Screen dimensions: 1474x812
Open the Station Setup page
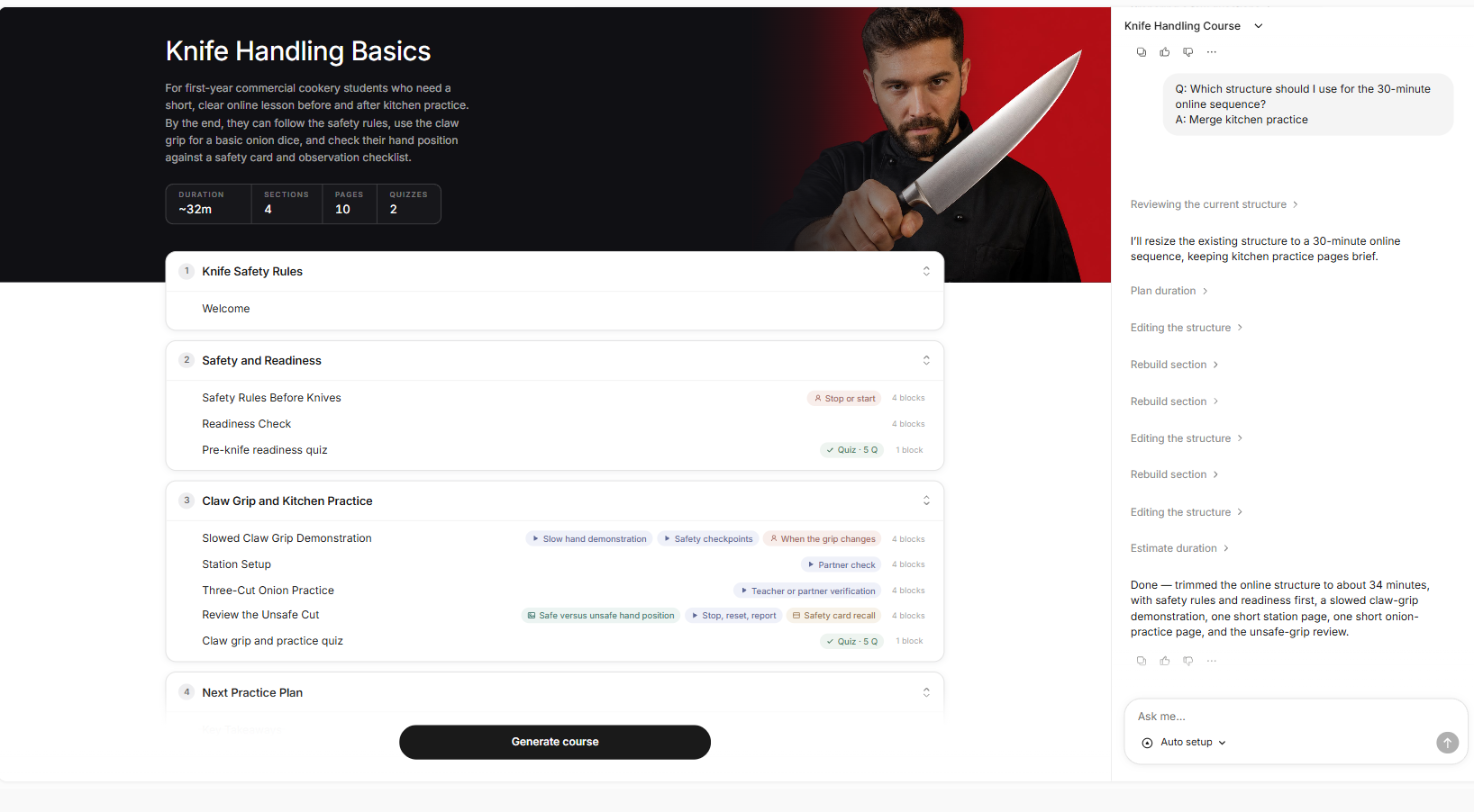(555, 565)
